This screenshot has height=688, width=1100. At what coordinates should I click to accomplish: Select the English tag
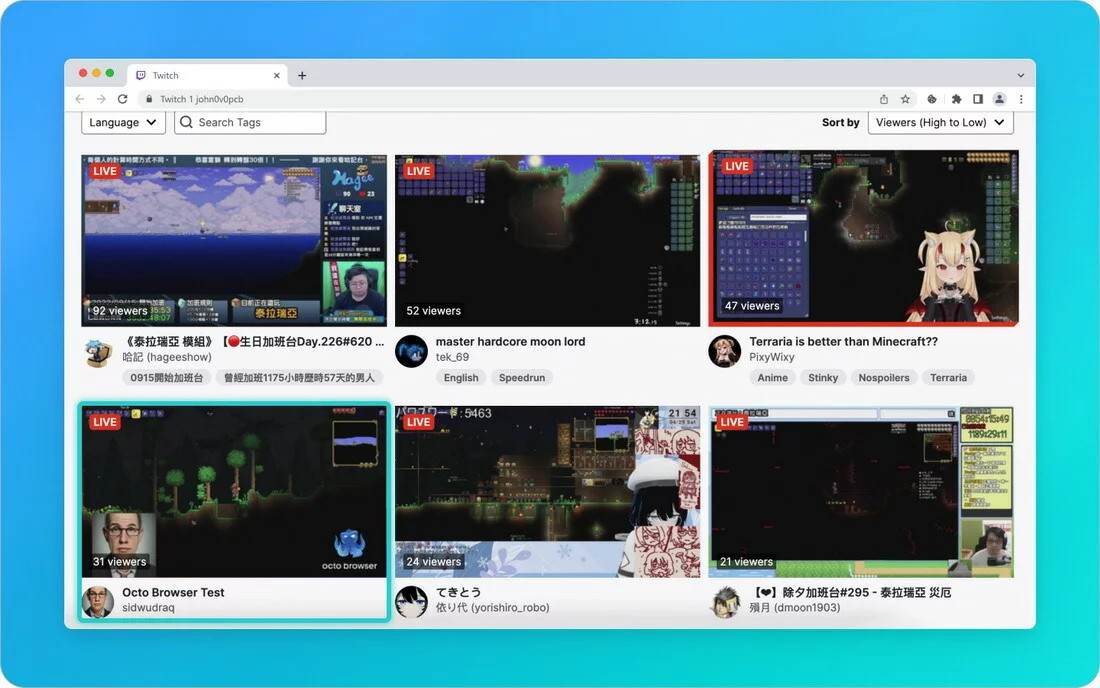click(461, 377)
